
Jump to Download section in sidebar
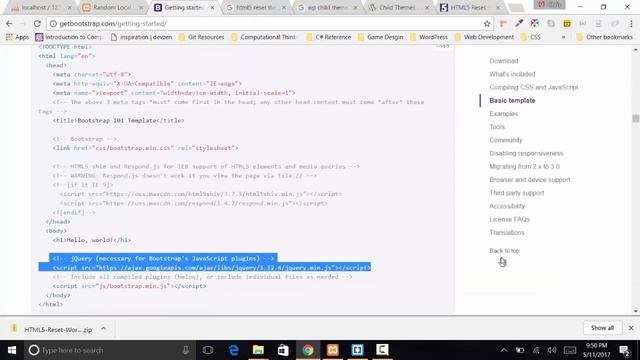point(504,61)
